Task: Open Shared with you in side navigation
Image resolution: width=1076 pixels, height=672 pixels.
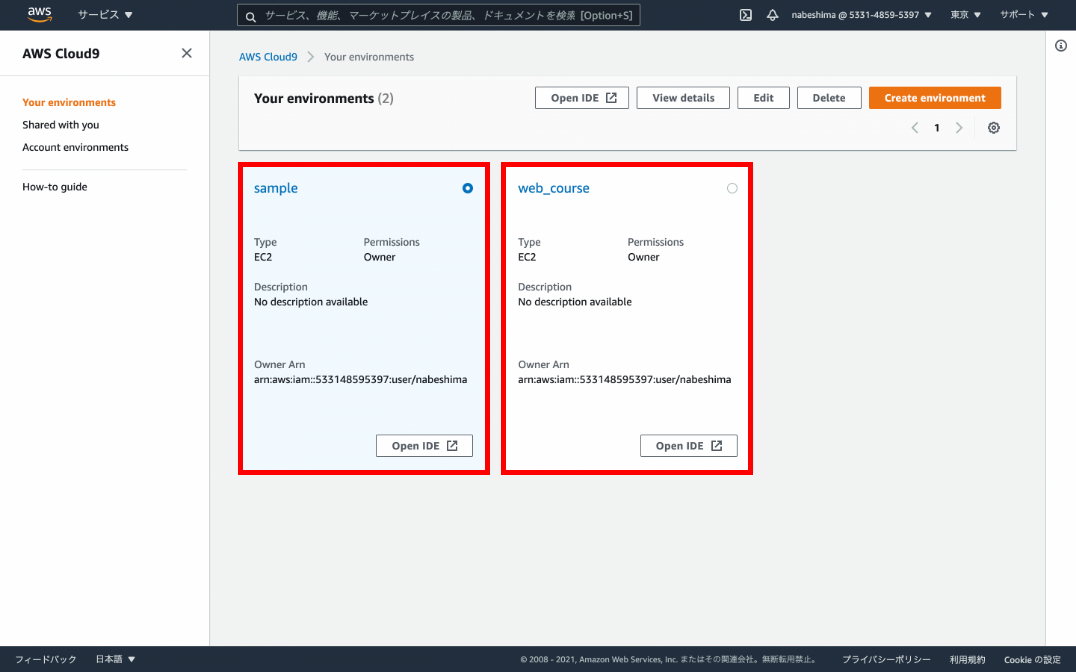Action: coord(60,125)
